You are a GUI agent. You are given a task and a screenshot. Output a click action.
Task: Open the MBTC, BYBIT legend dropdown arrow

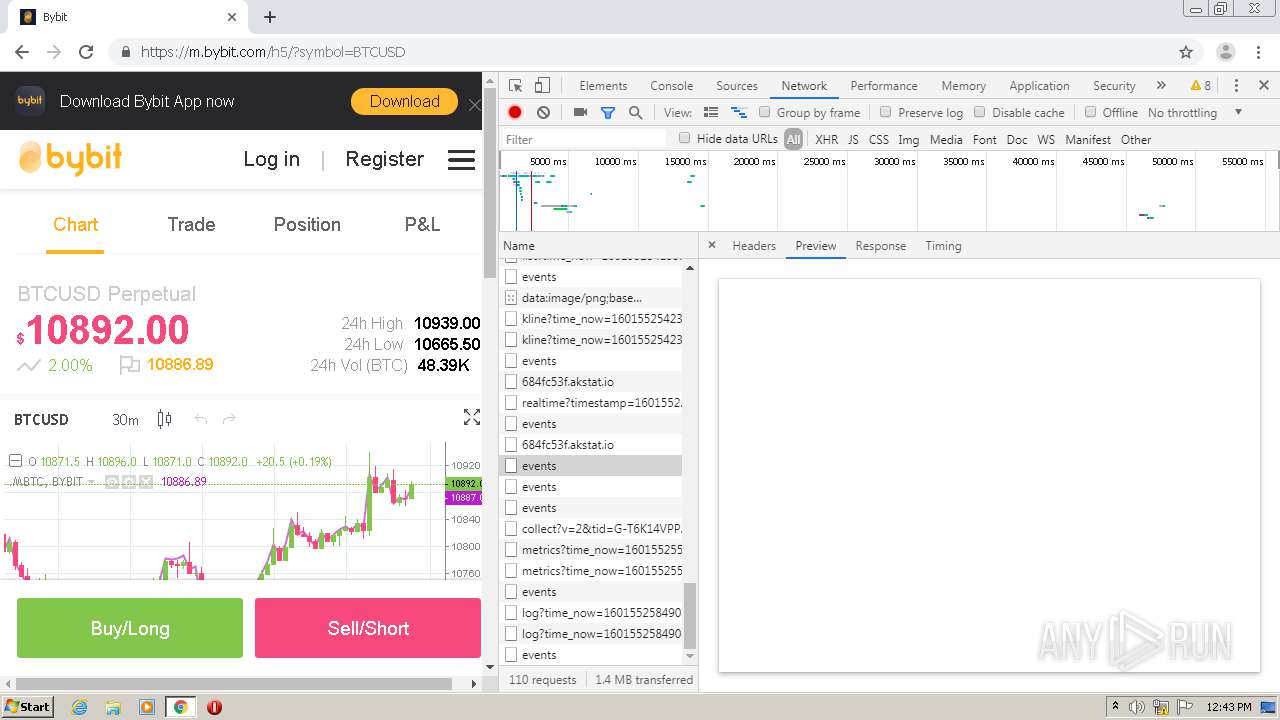click(x=91, y=482)
